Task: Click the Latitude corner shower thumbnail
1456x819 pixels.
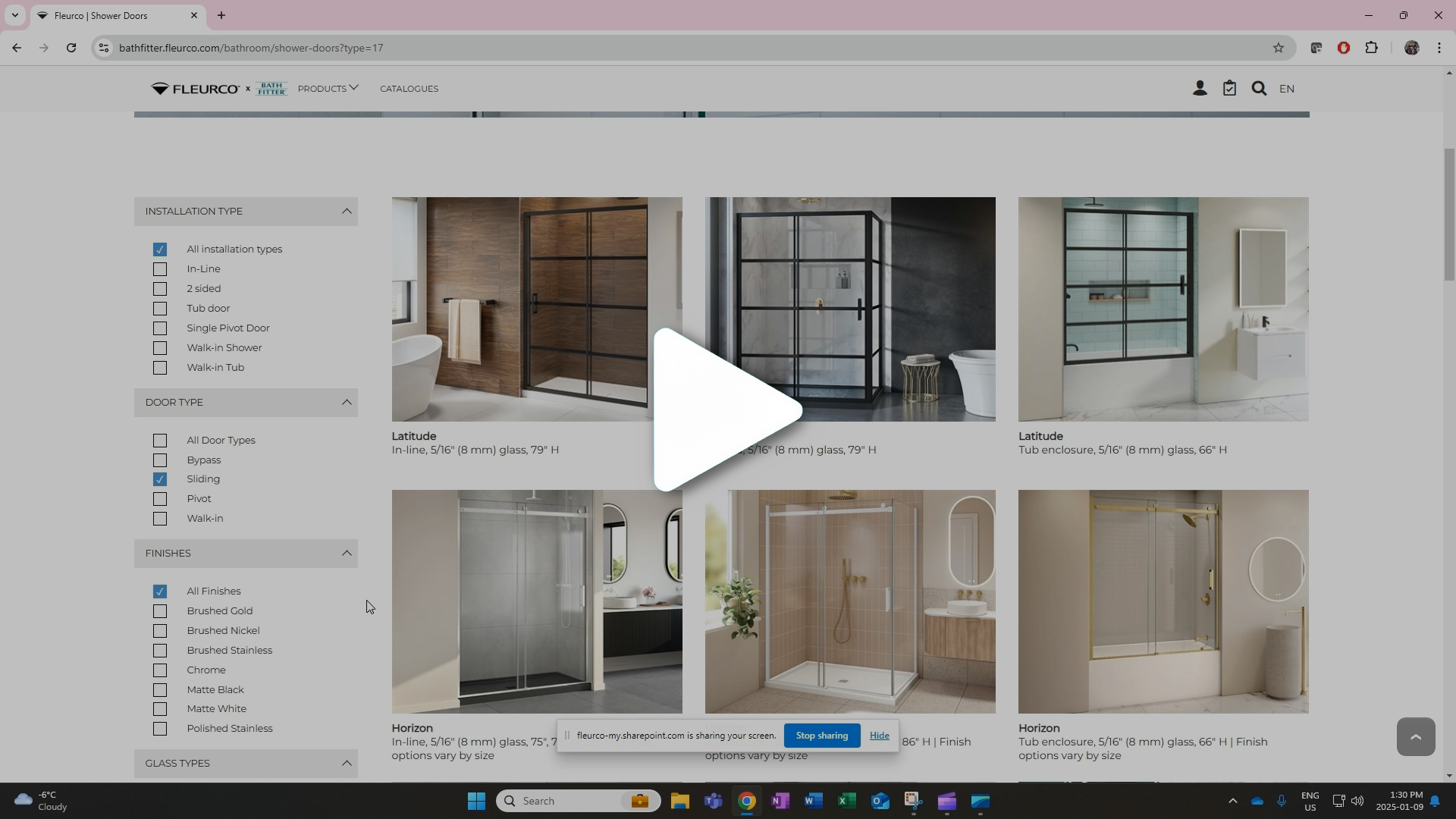Action: (x=850, y=309)
